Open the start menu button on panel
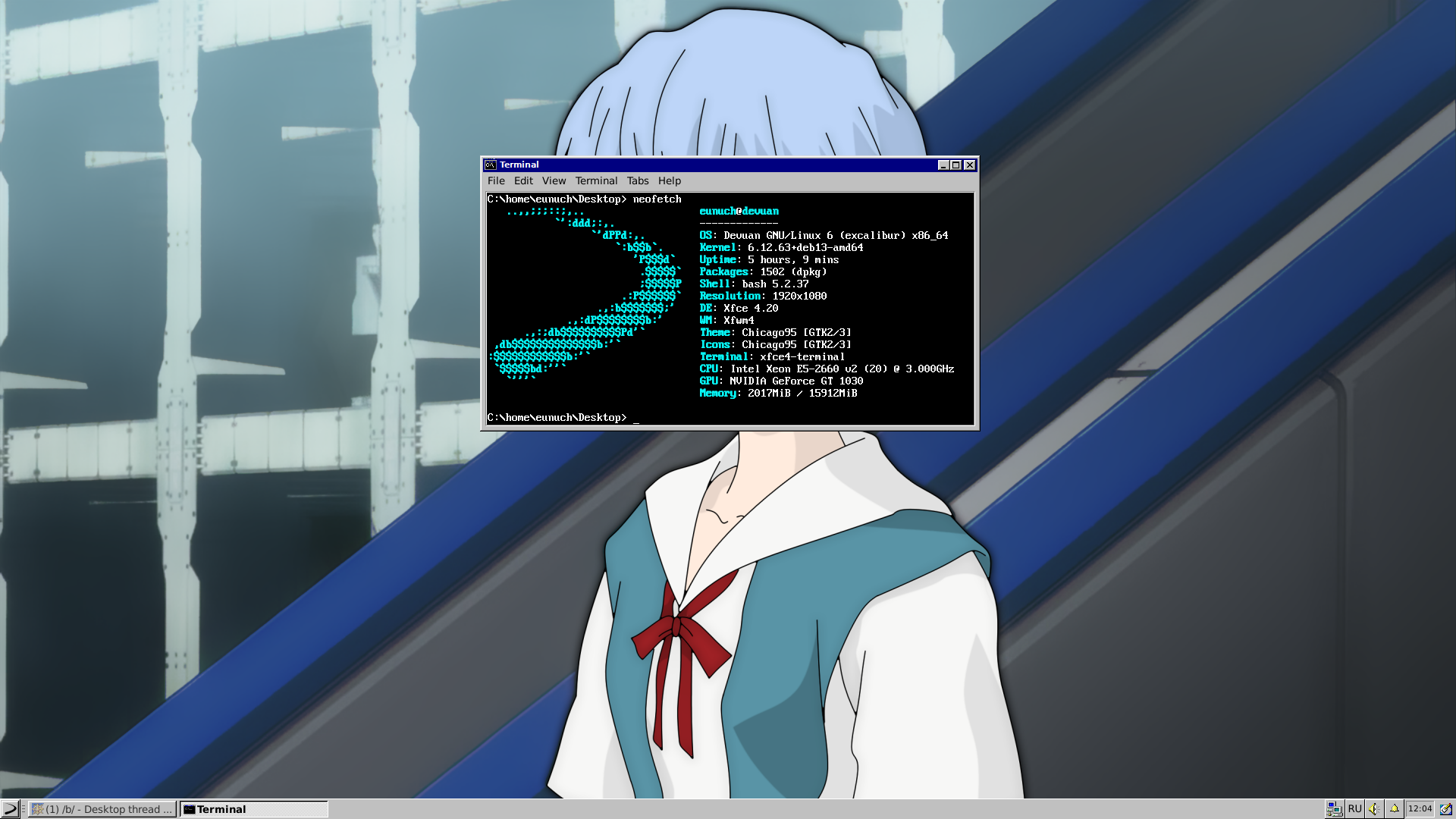The height and width of the screenshot is (819, 1456). point(10,809)
